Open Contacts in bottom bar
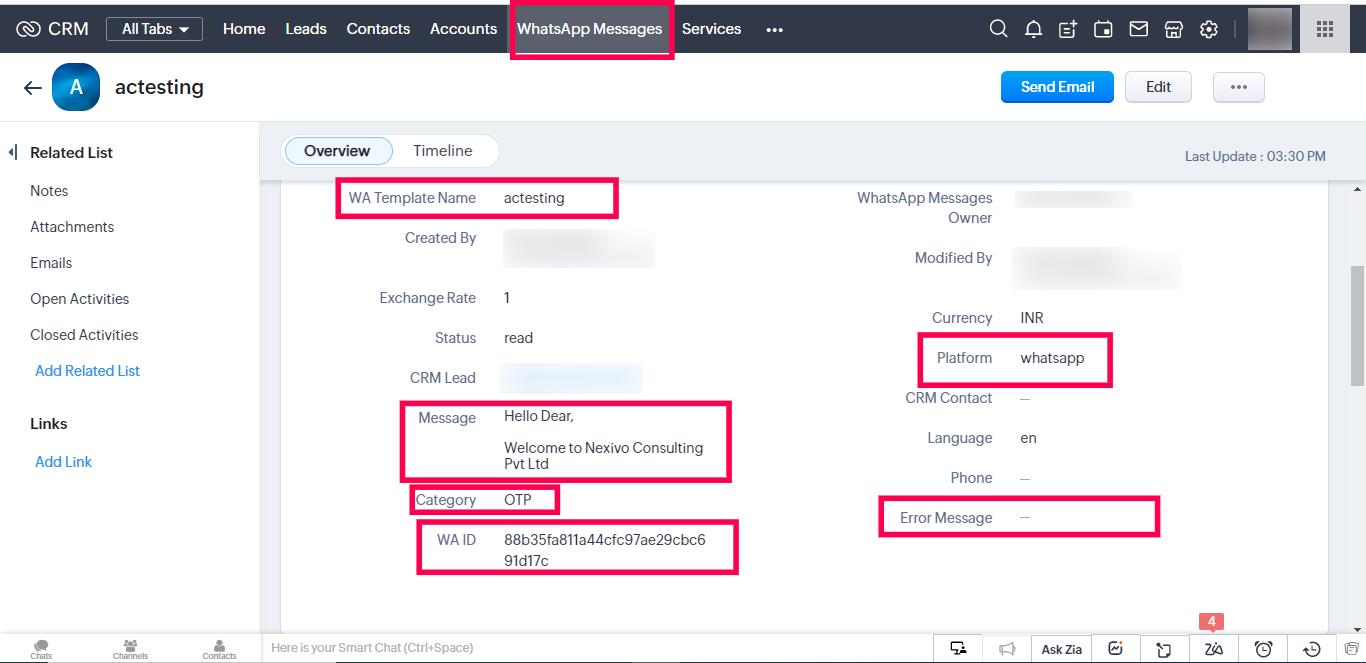Image resolution: width=1366 pixels, height=663 pixels. 219,649
